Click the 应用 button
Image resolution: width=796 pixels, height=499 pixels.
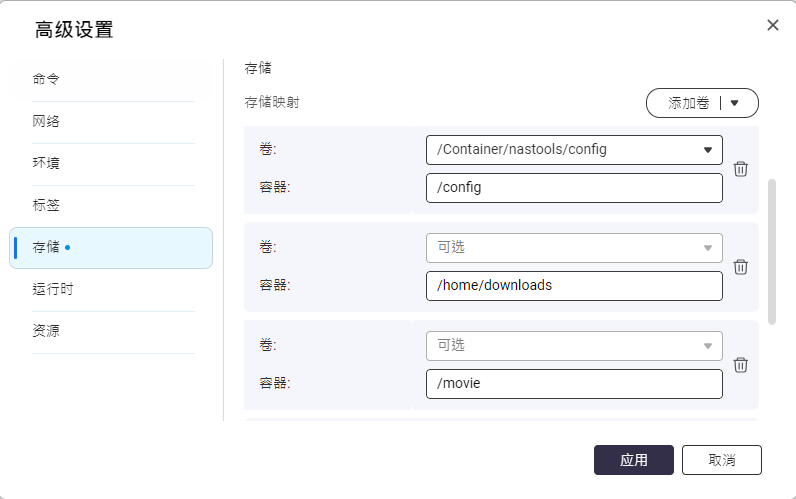[x=634, y=460]
